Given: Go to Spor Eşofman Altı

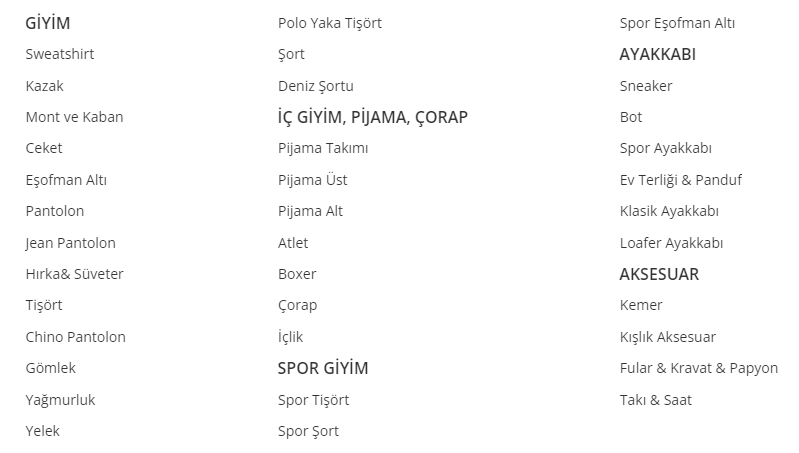Looking at the screenshot, I should pyautogui.click(x=677, y=23).
